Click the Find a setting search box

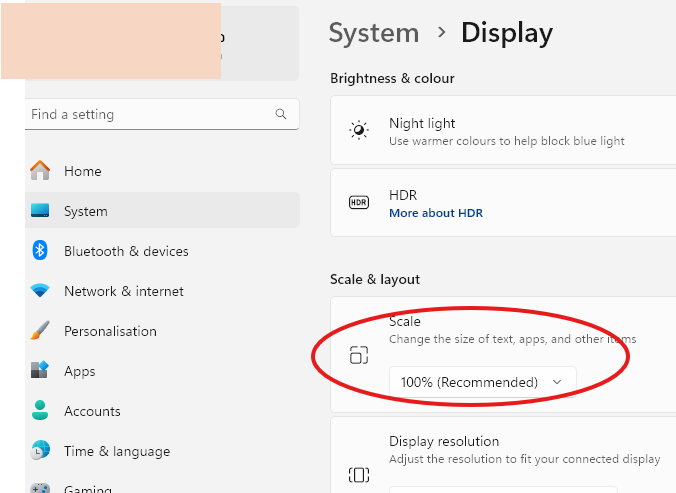click(150, 115)
